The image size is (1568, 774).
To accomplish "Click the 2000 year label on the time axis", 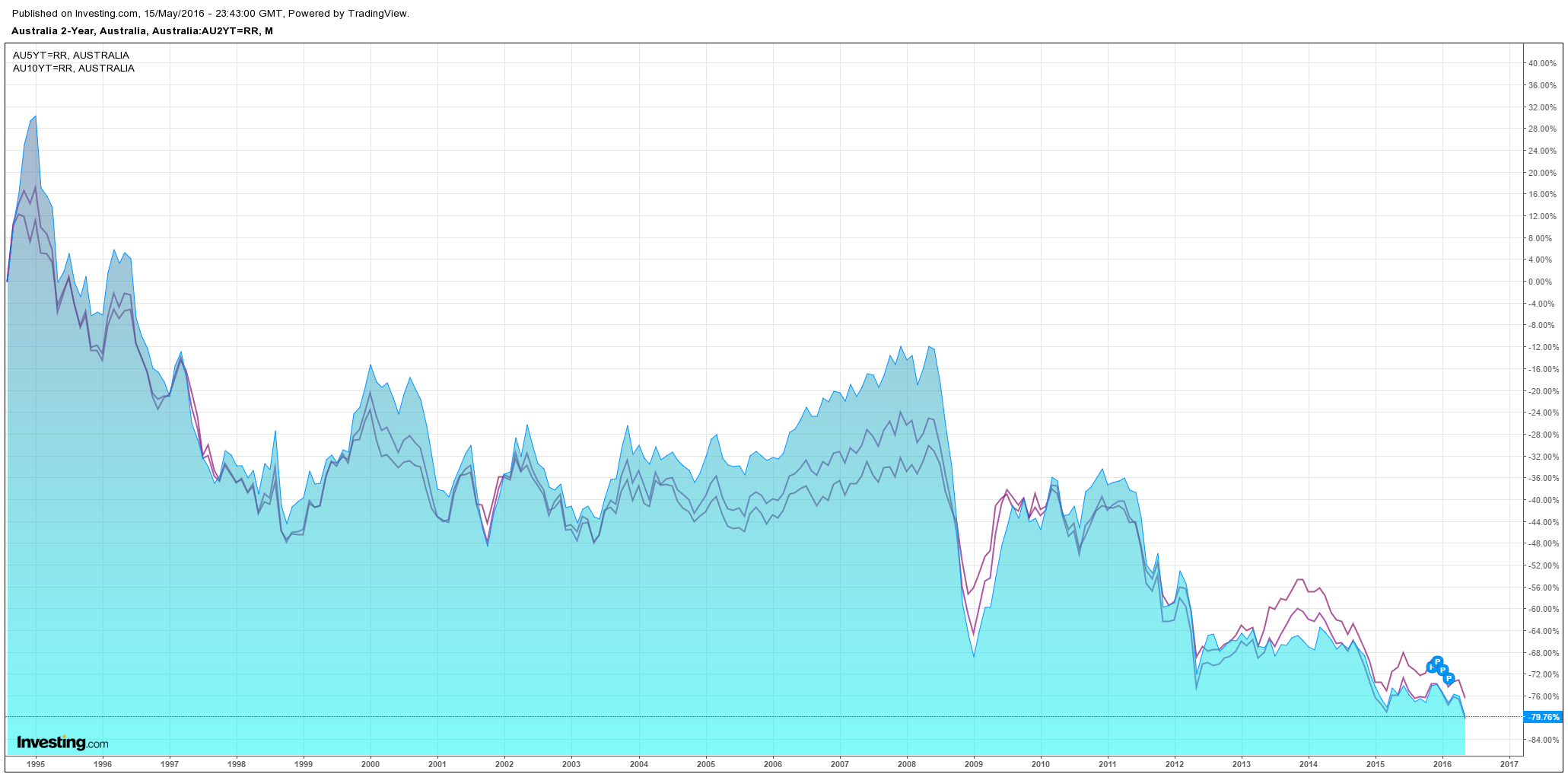I will [371, 764].
